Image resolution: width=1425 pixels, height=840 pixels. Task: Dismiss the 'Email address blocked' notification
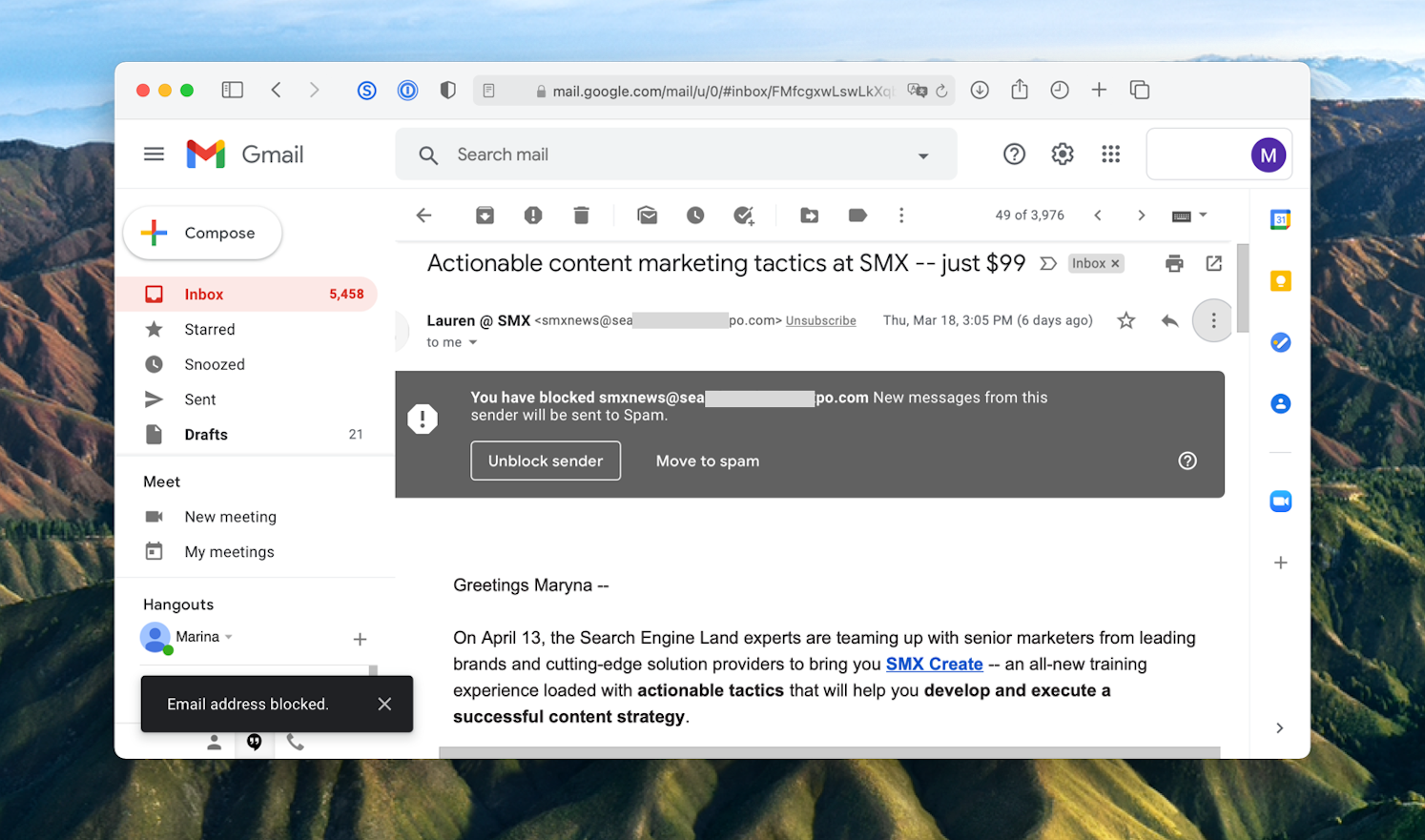click(x=384, y=704)
